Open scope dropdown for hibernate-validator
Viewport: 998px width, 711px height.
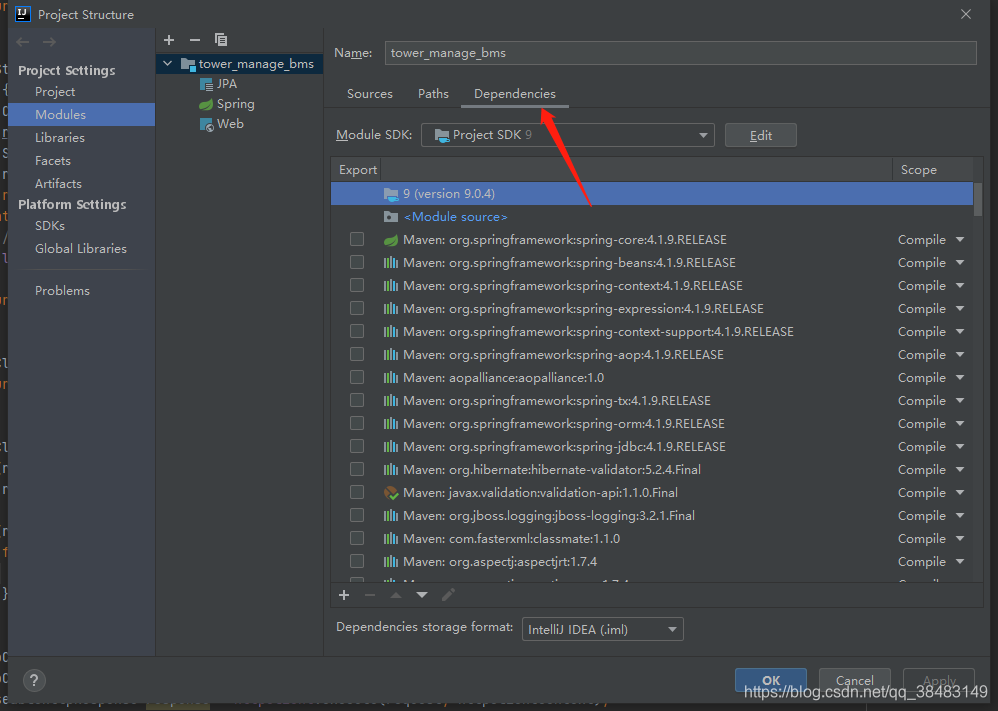[x=960, y=470]
